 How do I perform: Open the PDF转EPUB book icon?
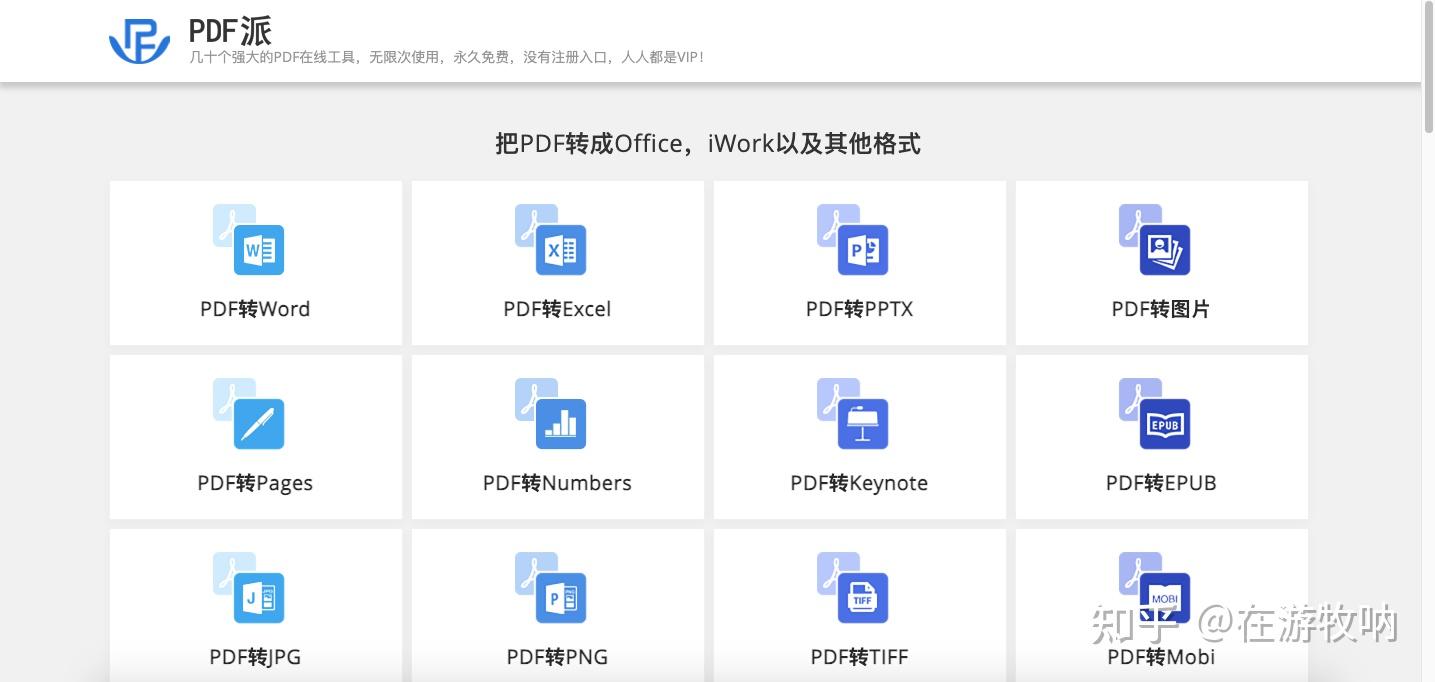point(1154,414)
